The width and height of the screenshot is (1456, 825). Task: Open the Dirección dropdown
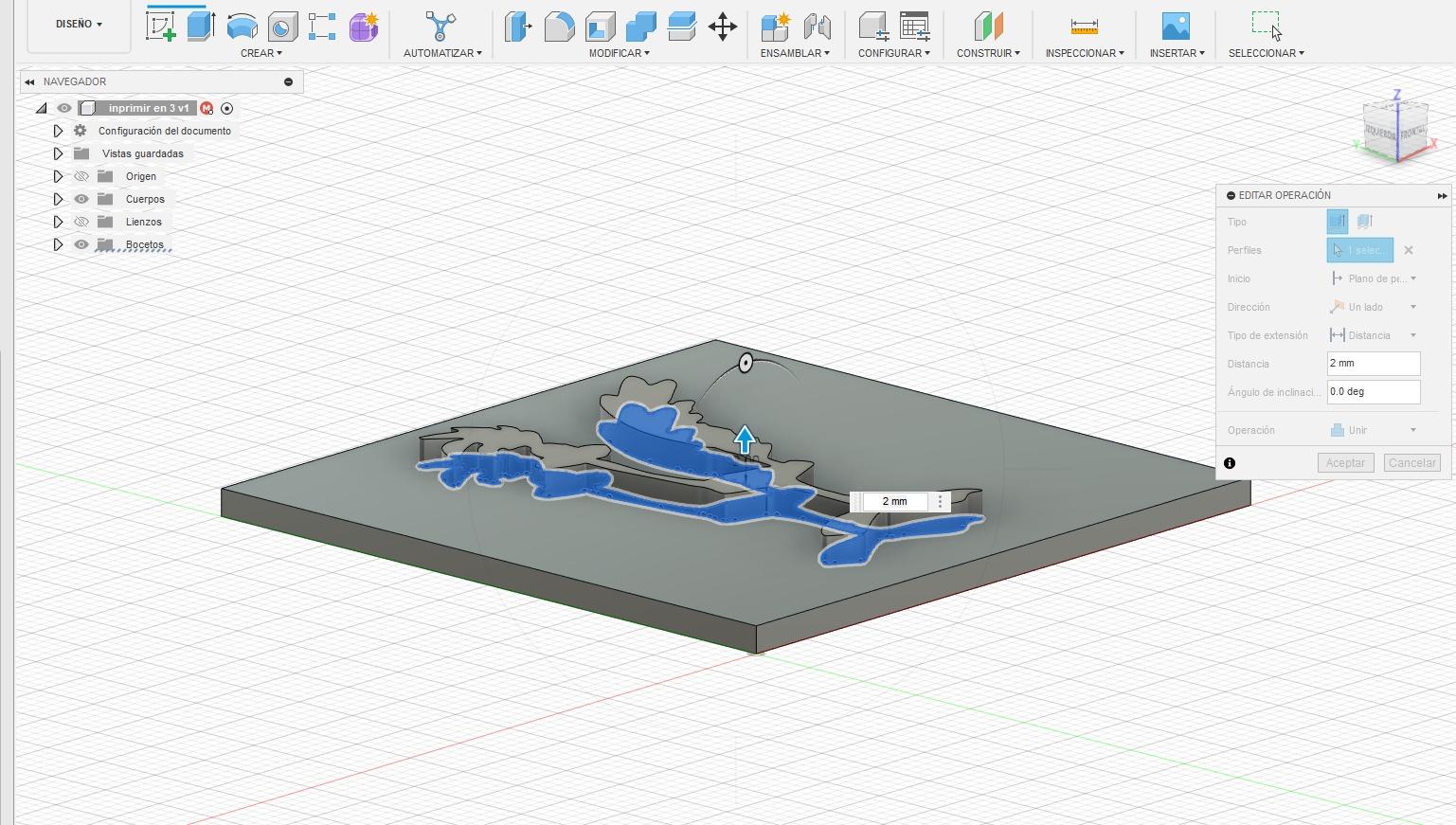[x=1373, y=307]
